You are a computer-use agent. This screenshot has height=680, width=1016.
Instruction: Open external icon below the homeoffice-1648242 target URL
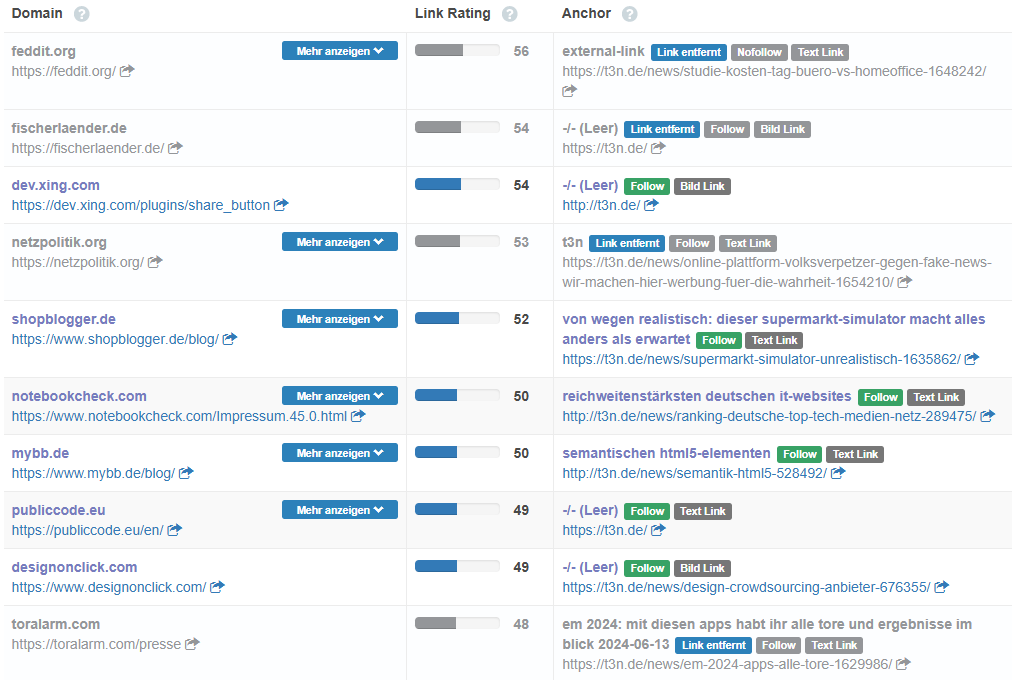coord(569,91)
